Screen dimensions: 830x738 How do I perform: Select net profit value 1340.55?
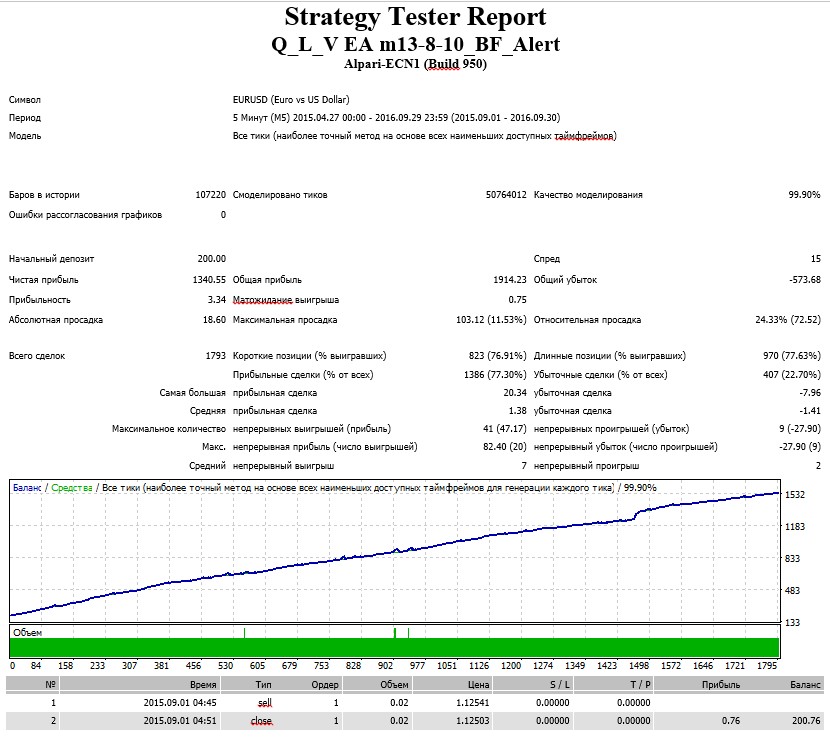click(x=209, y=280)
